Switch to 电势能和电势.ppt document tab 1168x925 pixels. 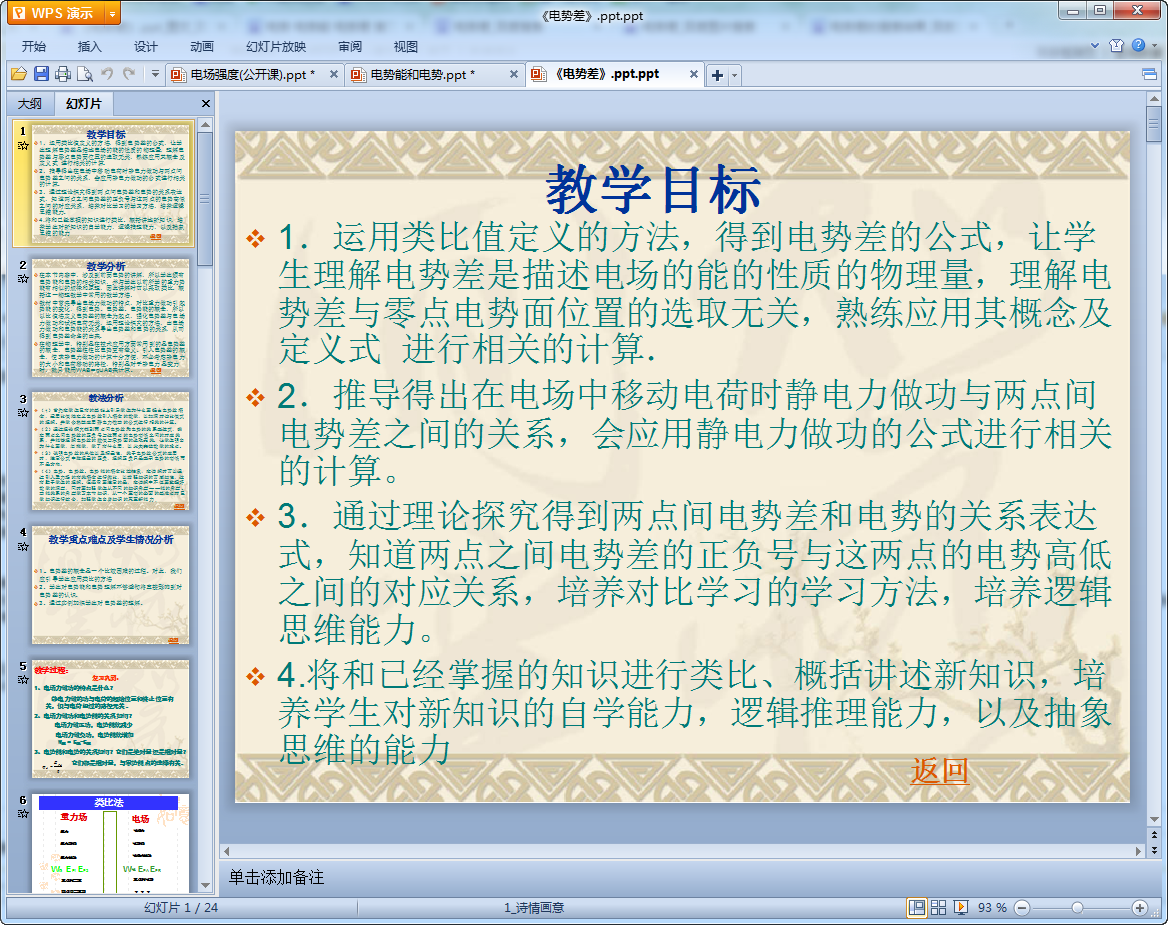[433, 74]
